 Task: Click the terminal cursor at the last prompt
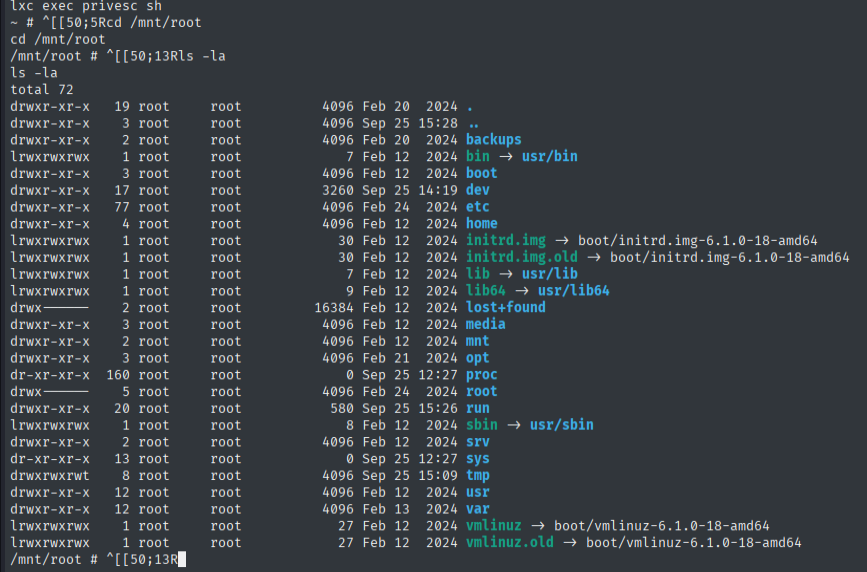tap(180, 560)
